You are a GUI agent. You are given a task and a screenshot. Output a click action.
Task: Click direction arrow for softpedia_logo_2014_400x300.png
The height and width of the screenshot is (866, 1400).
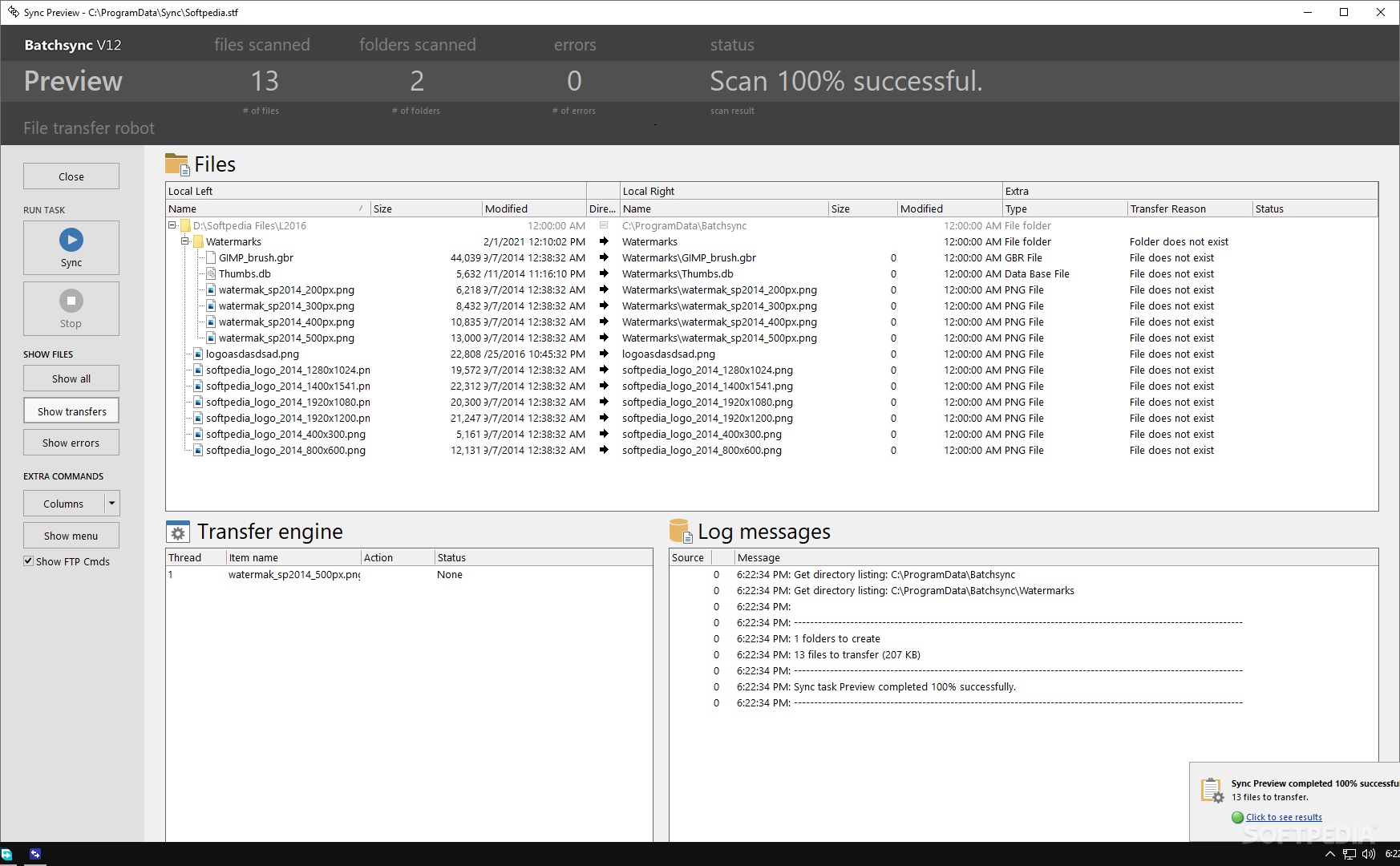[x=604, y=434]
